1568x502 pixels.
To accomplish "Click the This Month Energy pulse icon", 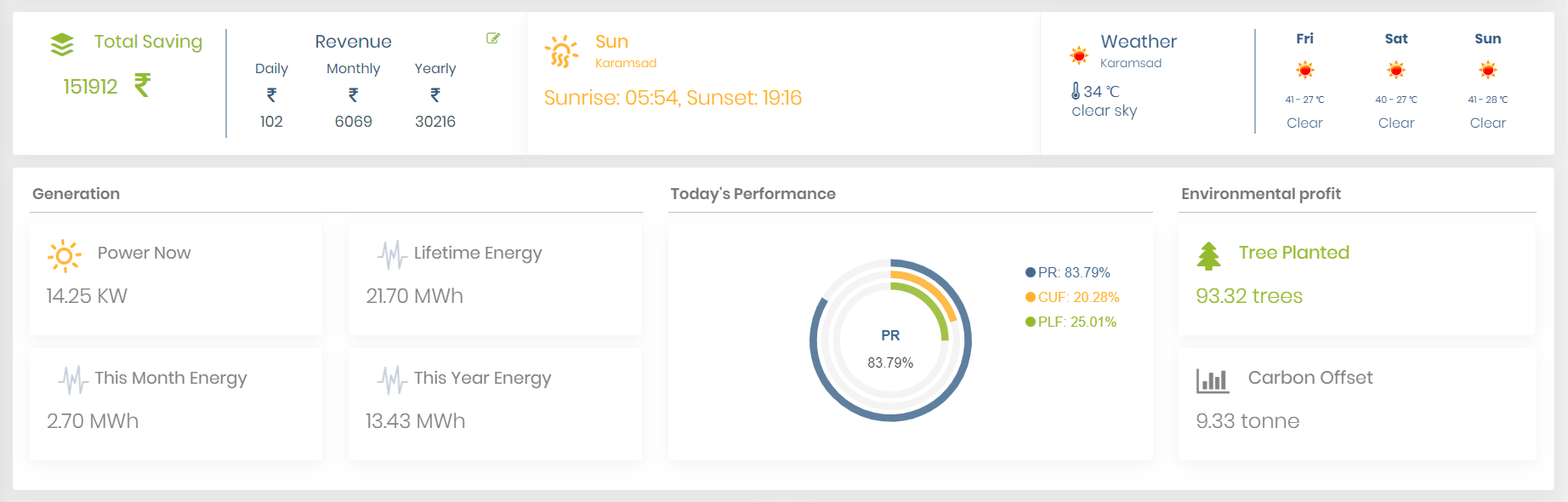I will [73, 379].
